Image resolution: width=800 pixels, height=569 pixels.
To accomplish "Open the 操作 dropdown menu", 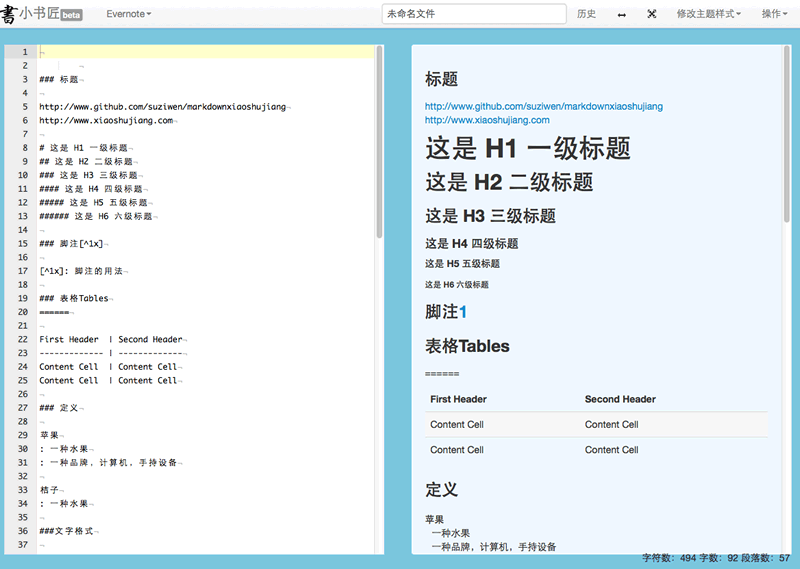I will point(775,14).
